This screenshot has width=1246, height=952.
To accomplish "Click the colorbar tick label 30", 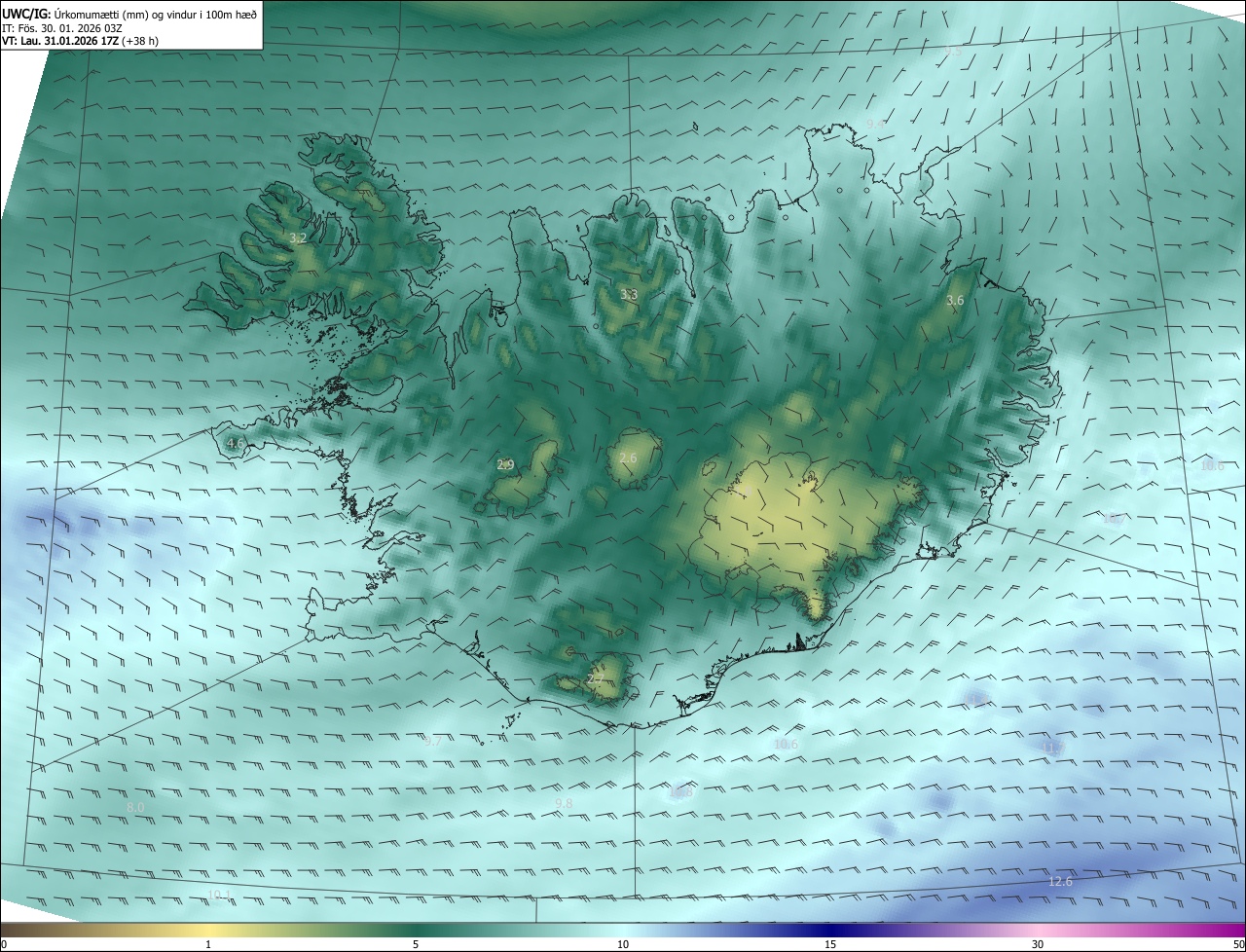I will 1038,944.
